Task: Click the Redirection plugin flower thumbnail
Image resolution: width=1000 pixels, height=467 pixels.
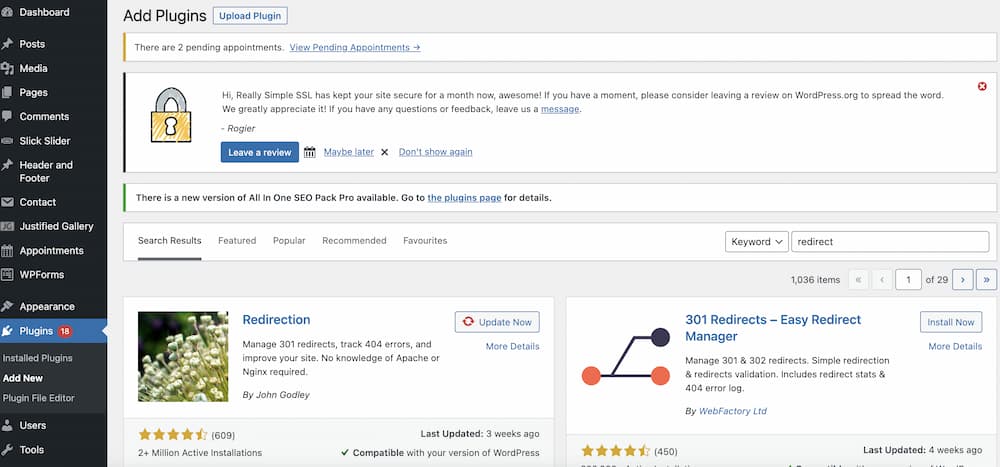Action: (183, 357)
